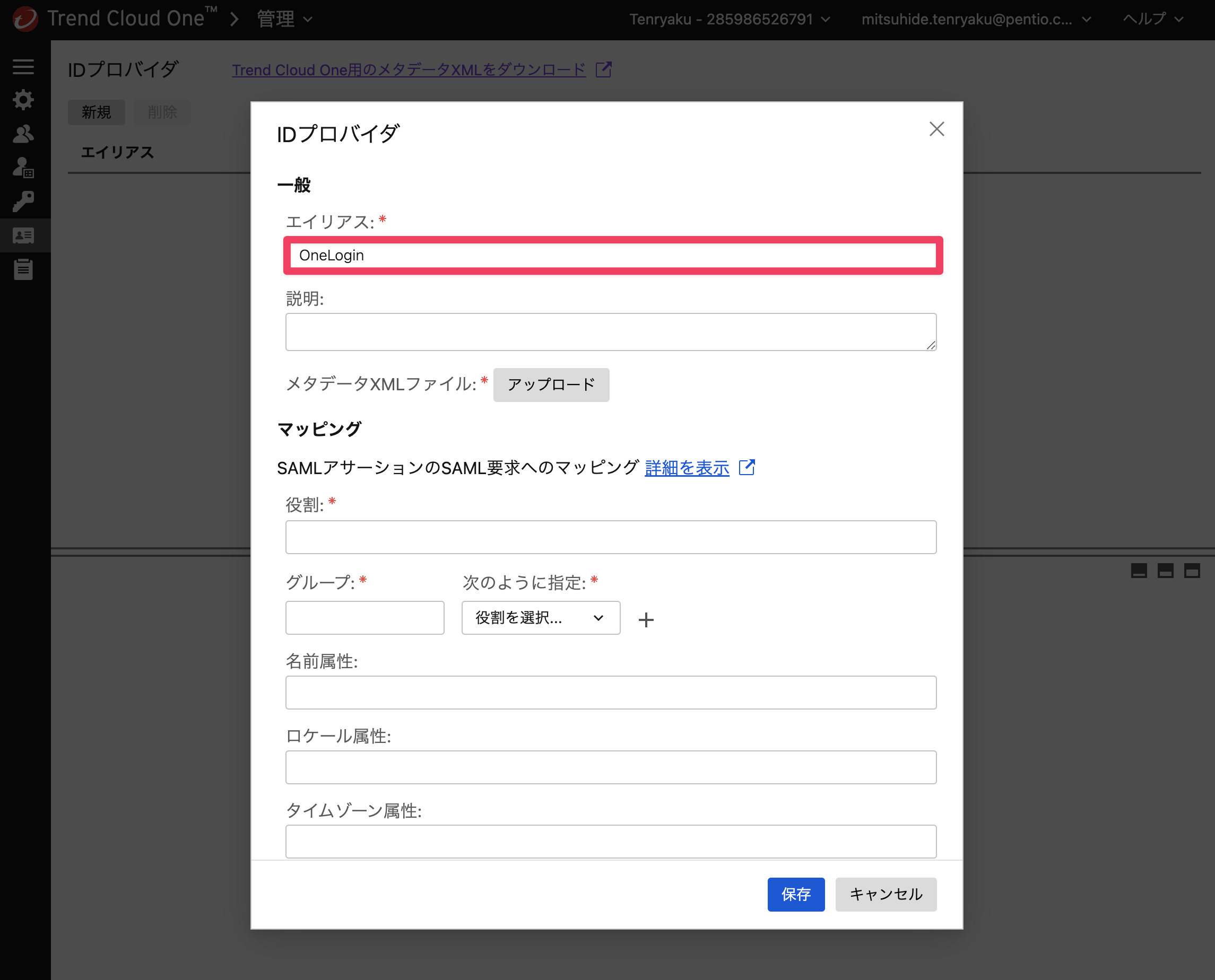Image resolution: width=1215 pixels, height=980 pixels.
Task: Add a group mapping with plus icon
Action: [646, 619]
